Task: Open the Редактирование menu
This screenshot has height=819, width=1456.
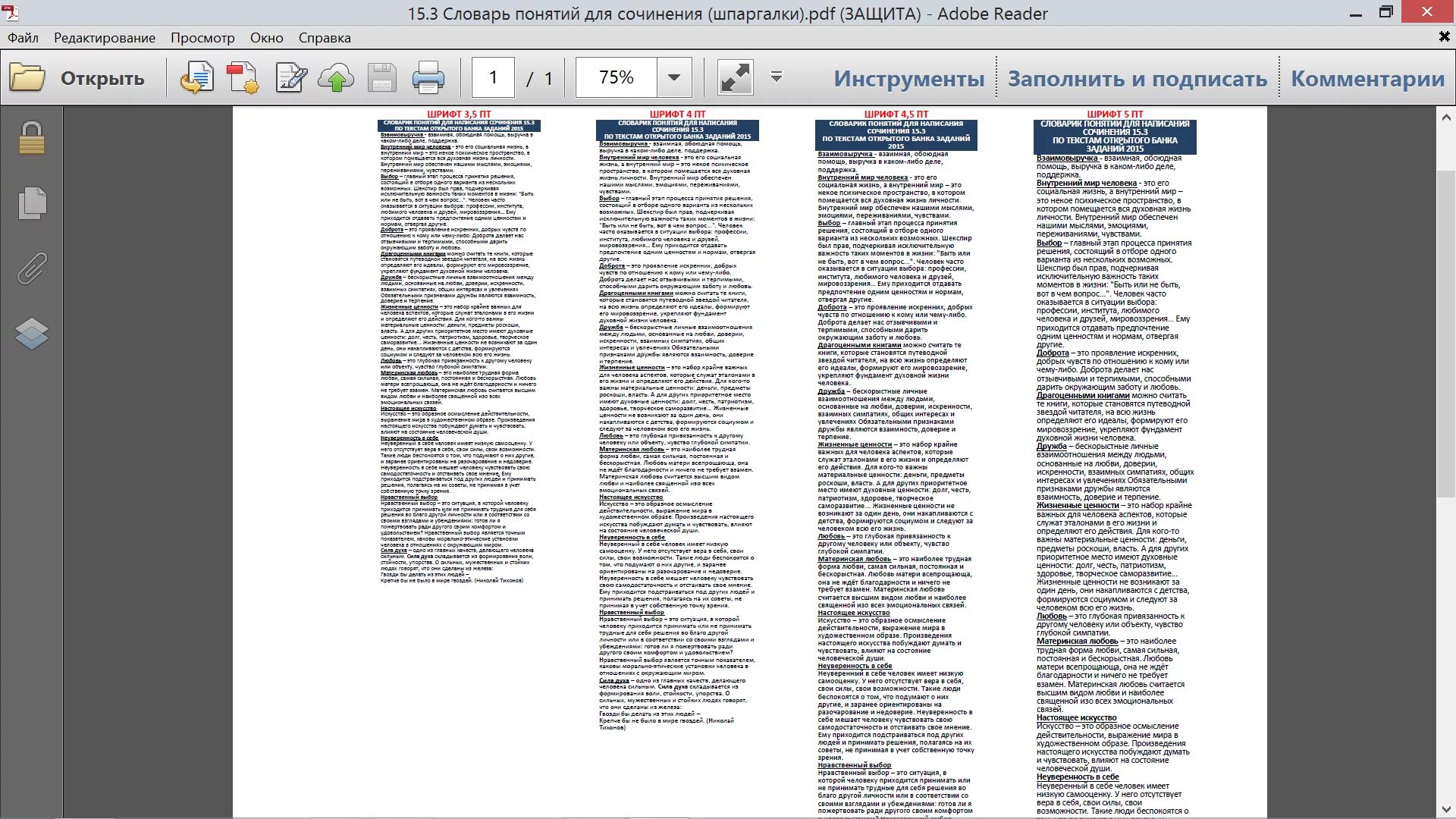Action: [105, 37]
